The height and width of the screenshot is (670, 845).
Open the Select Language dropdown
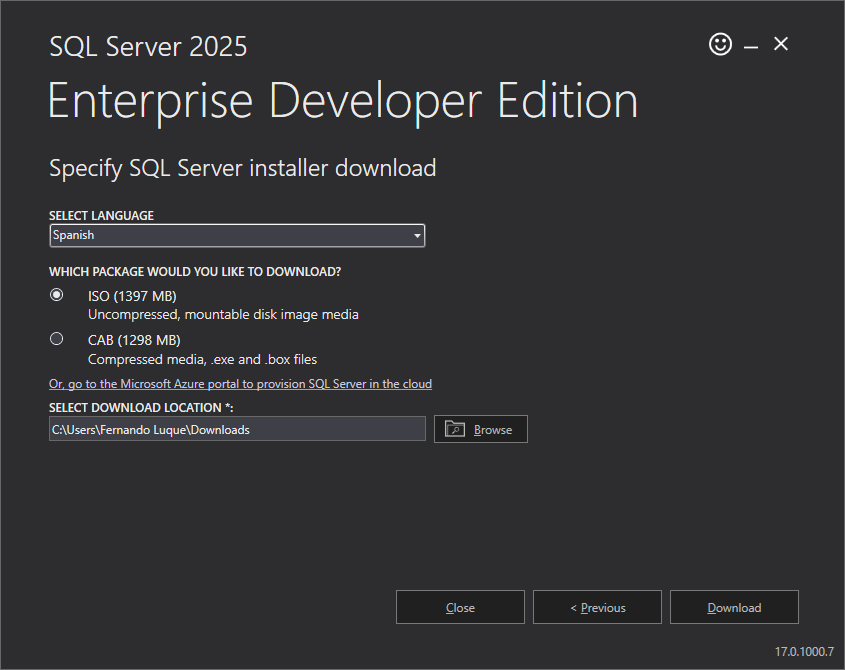[x=237, y=236]
